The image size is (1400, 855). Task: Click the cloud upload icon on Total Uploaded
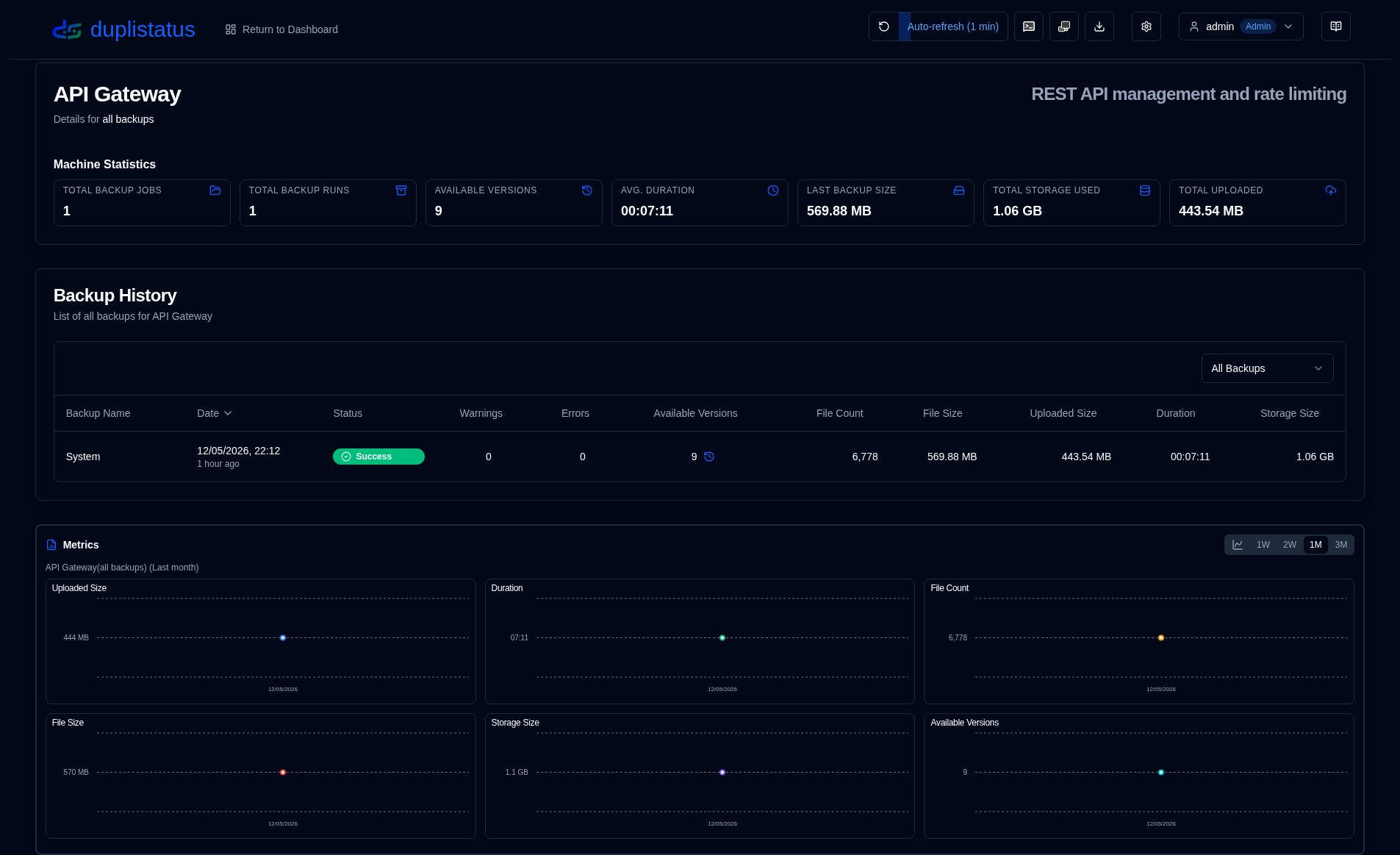coord(1331,190)
